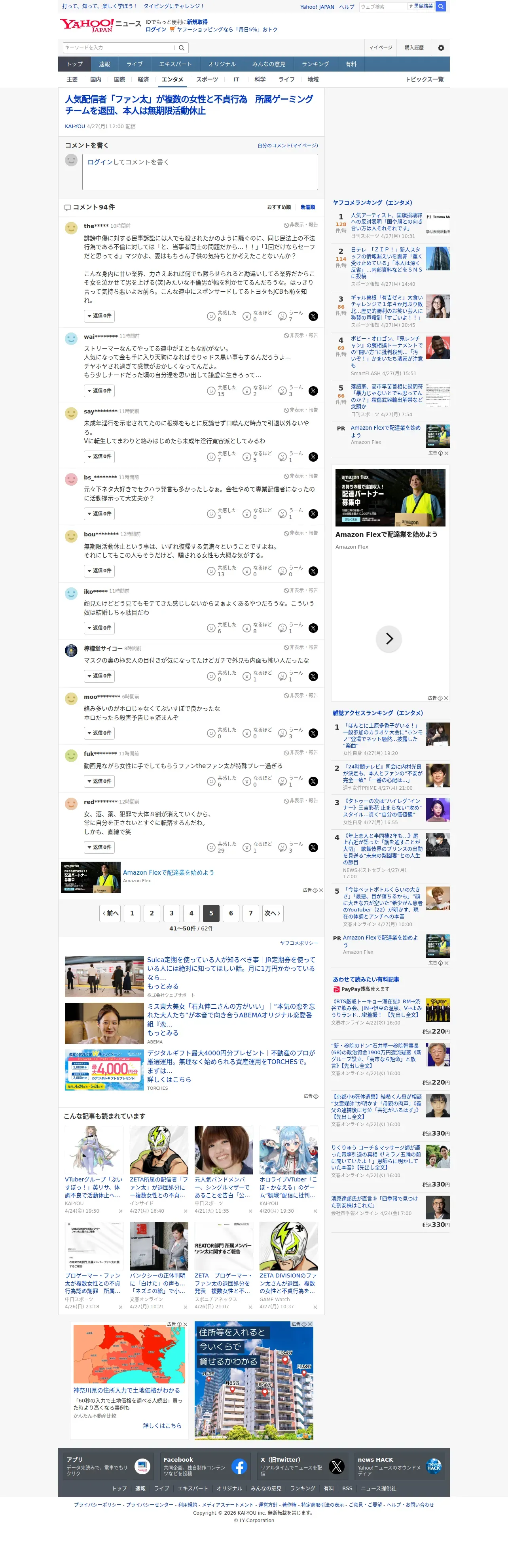508x1568 pixels.
Task: Click the keyword search magnifier icon
Action: point(182,47)
